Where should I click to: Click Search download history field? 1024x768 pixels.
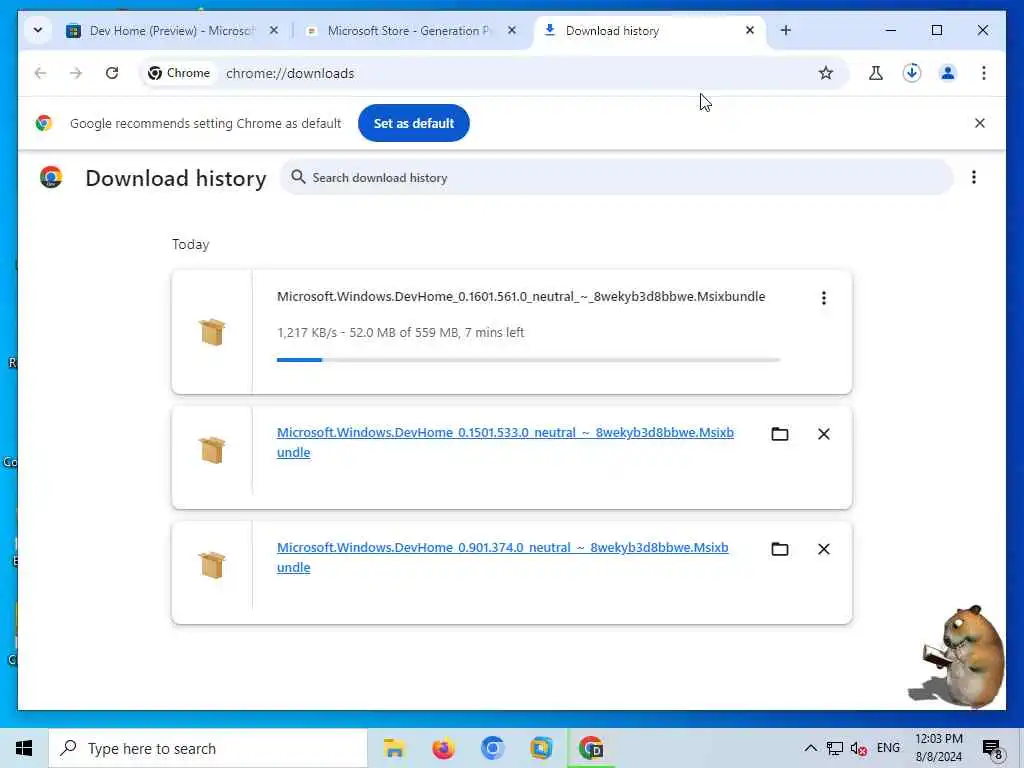pyautogui.click(x=616, y=178)
